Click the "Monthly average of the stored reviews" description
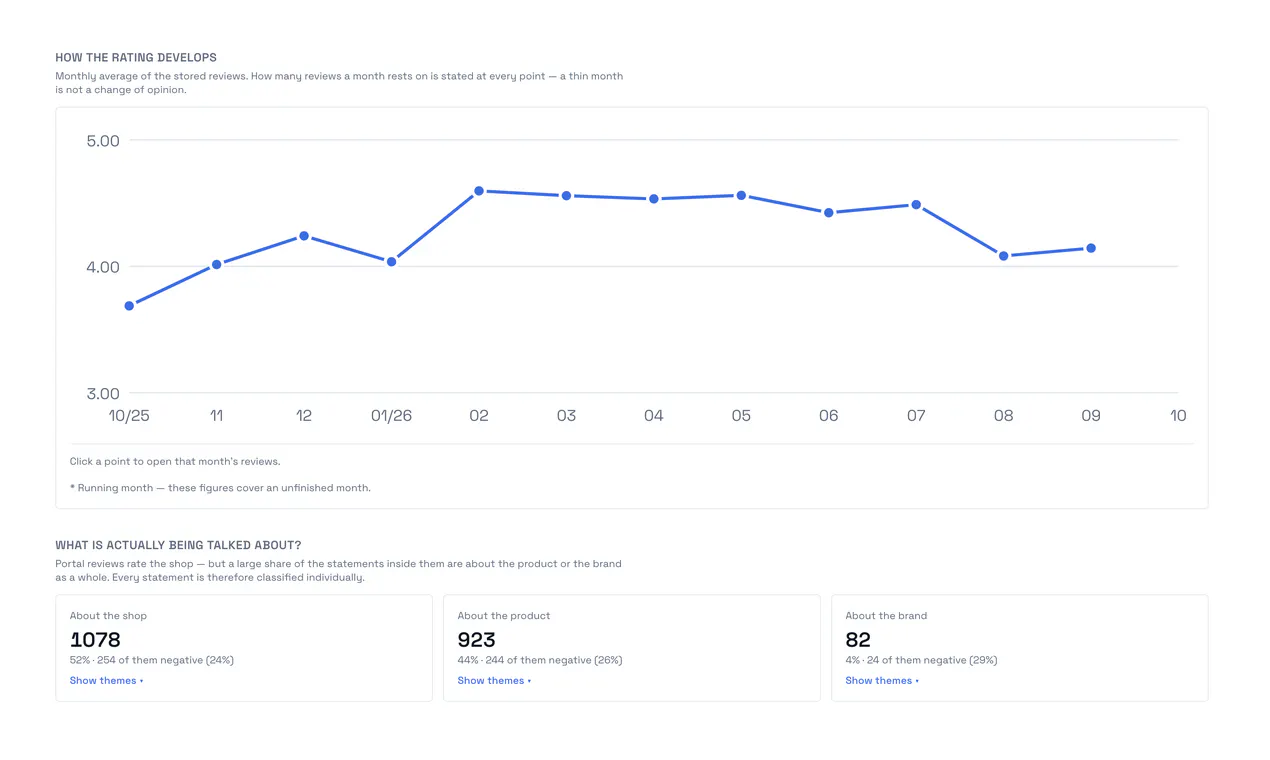The height and width of the screenshot is (760, 1270). coord(339,83)
